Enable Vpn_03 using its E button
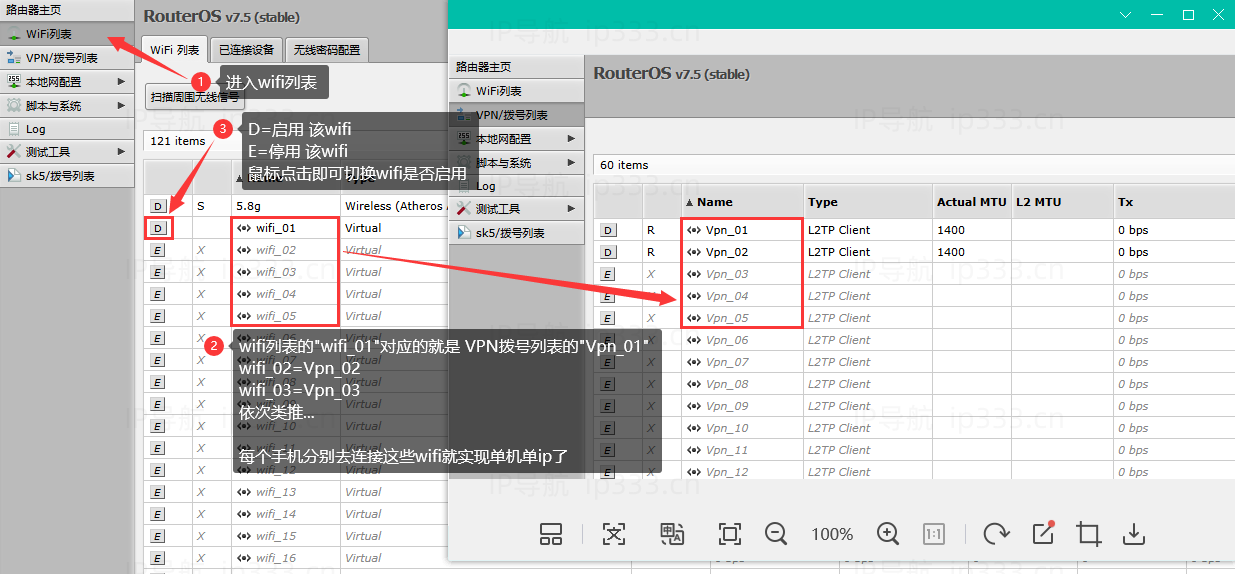Viewport: 1235px width, 574px height. 609,274
